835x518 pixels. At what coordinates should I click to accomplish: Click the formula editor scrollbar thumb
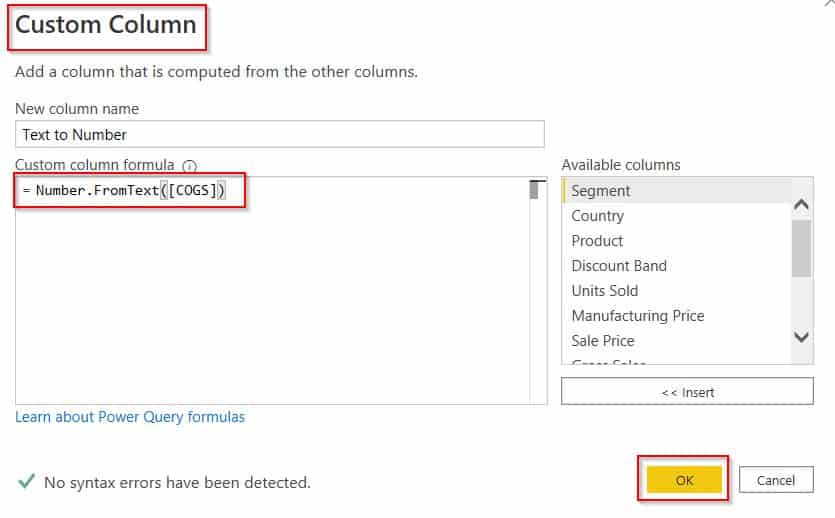click(534, 190)
